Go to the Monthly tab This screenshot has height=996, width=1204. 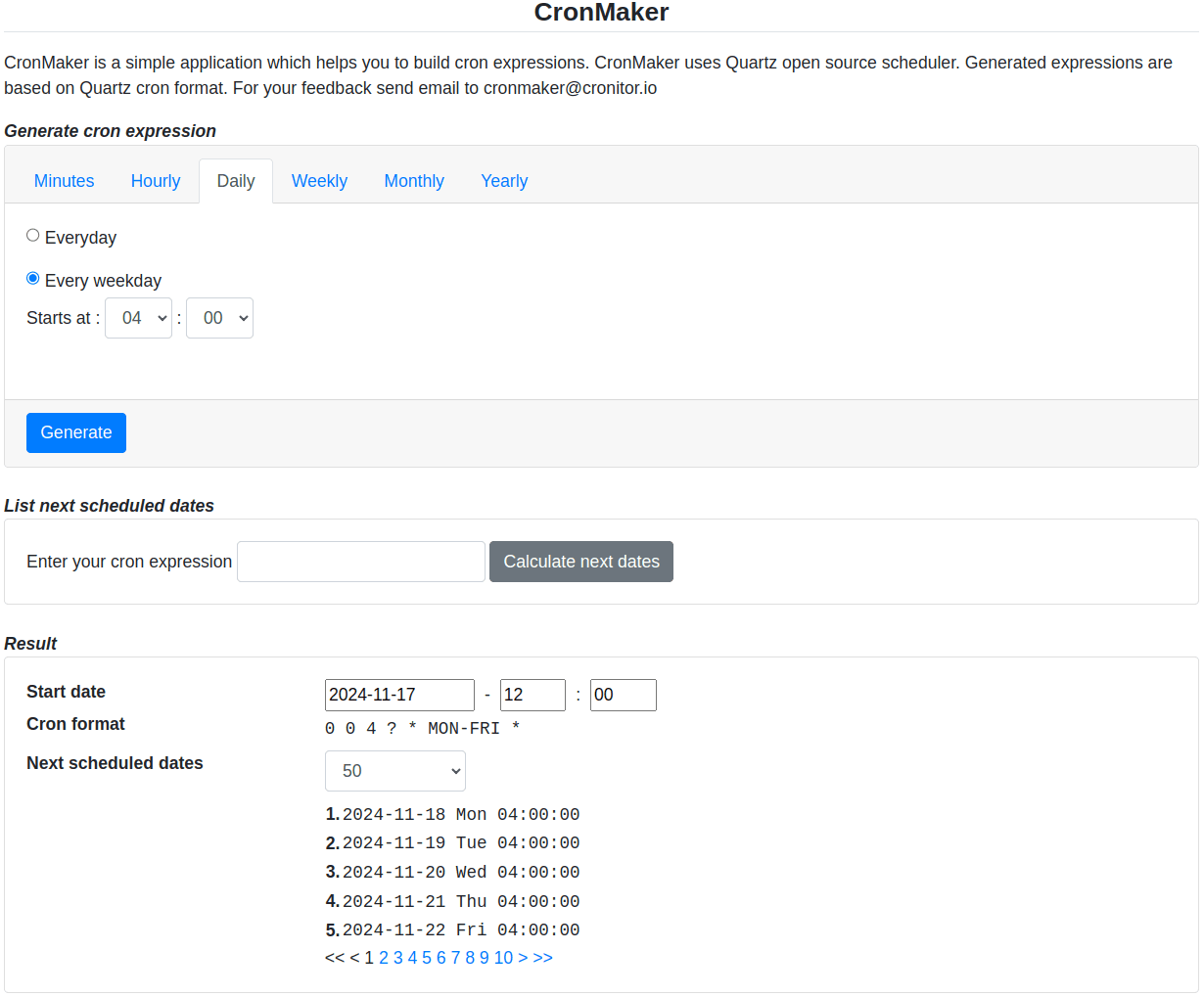coord(414,181)
